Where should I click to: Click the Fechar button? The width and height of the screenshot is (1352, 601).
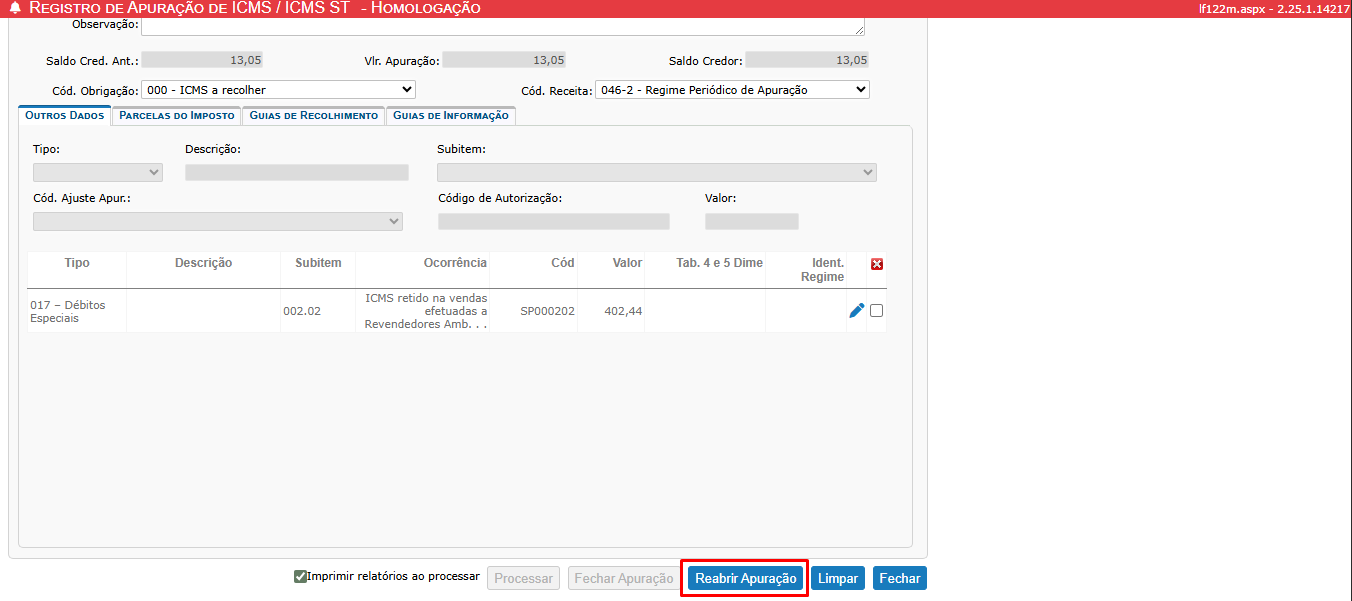point(899,578)
